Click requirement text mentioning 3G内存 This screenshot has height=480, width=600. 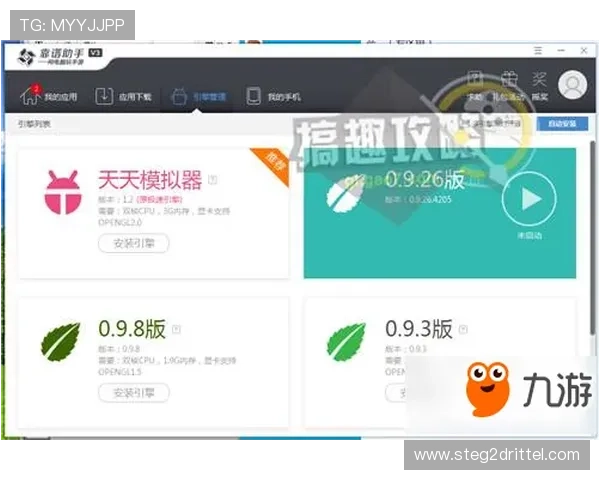(164, 211)
